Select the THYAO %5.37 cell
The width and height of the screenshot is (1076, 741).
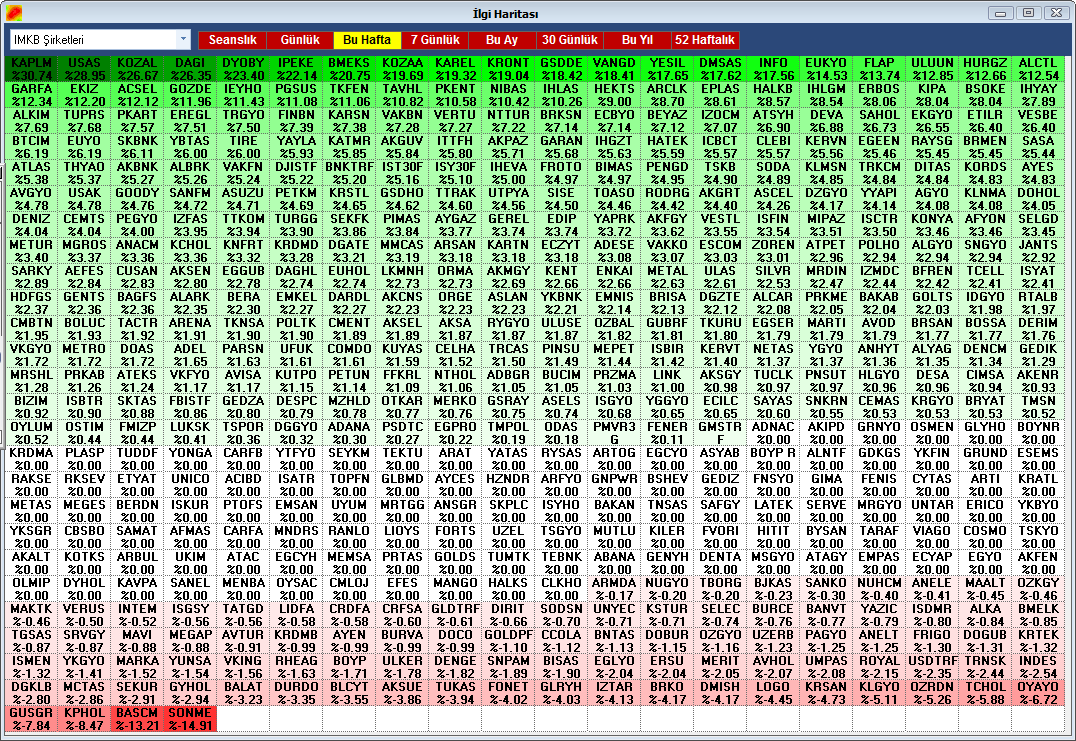(x=84, y=173)
